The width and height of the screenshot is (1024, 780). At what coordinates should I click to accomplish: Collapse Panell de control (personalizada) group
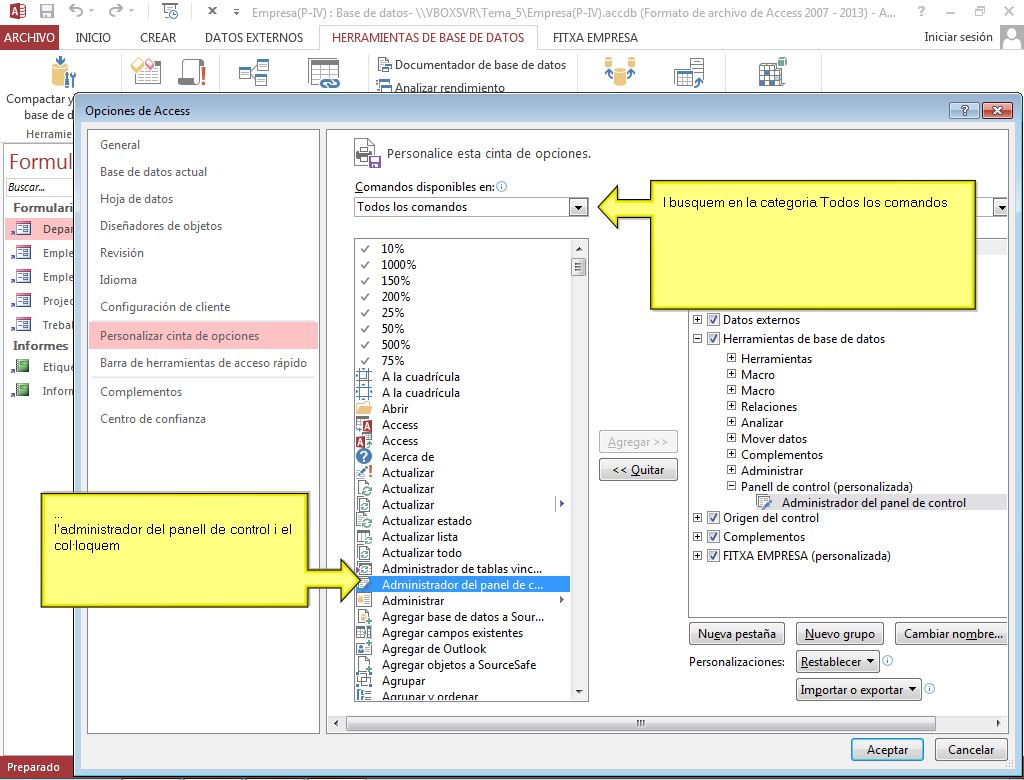pos(731,486)
